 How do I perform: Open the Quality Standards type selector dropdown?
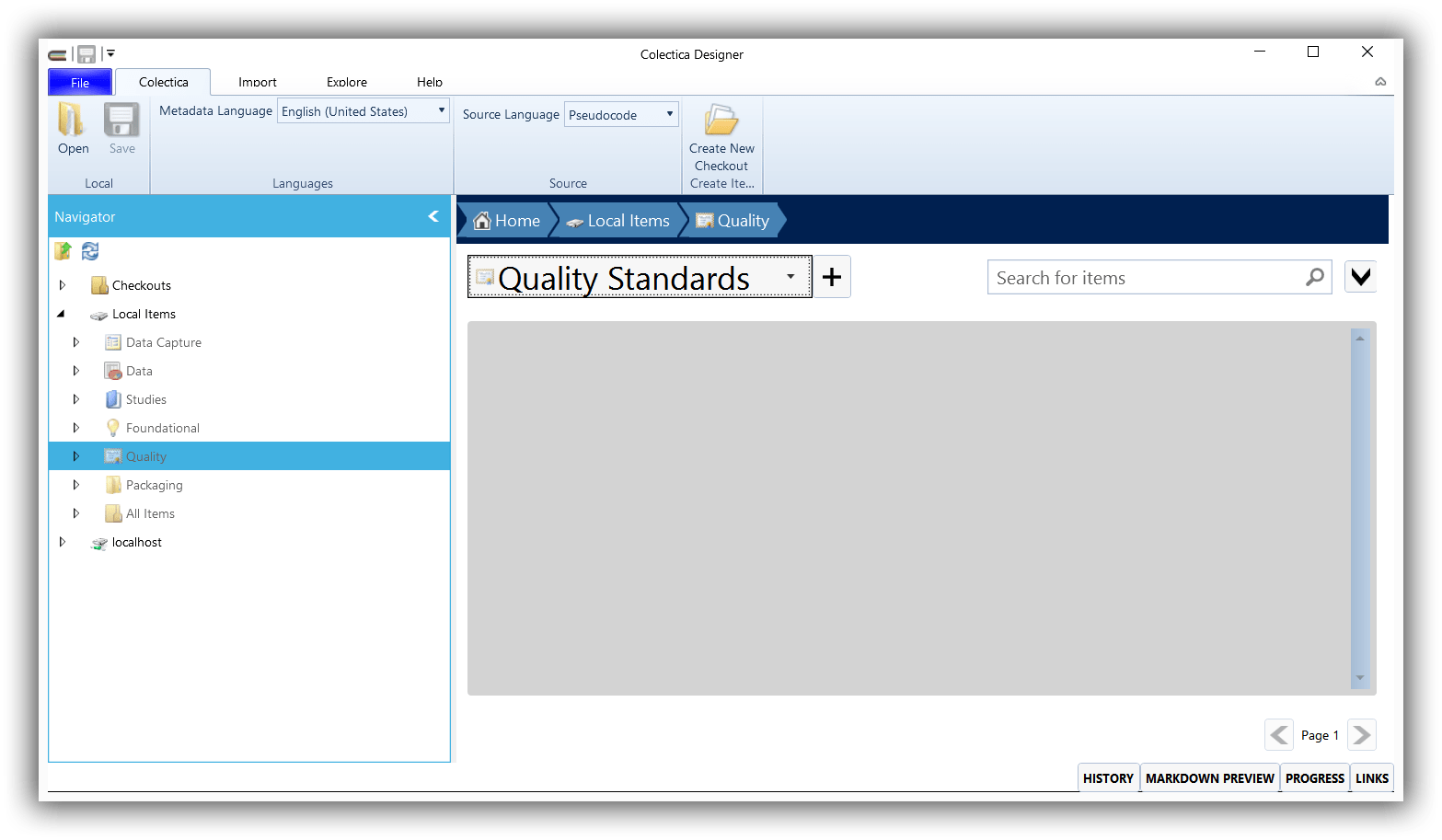coord(790,277)
